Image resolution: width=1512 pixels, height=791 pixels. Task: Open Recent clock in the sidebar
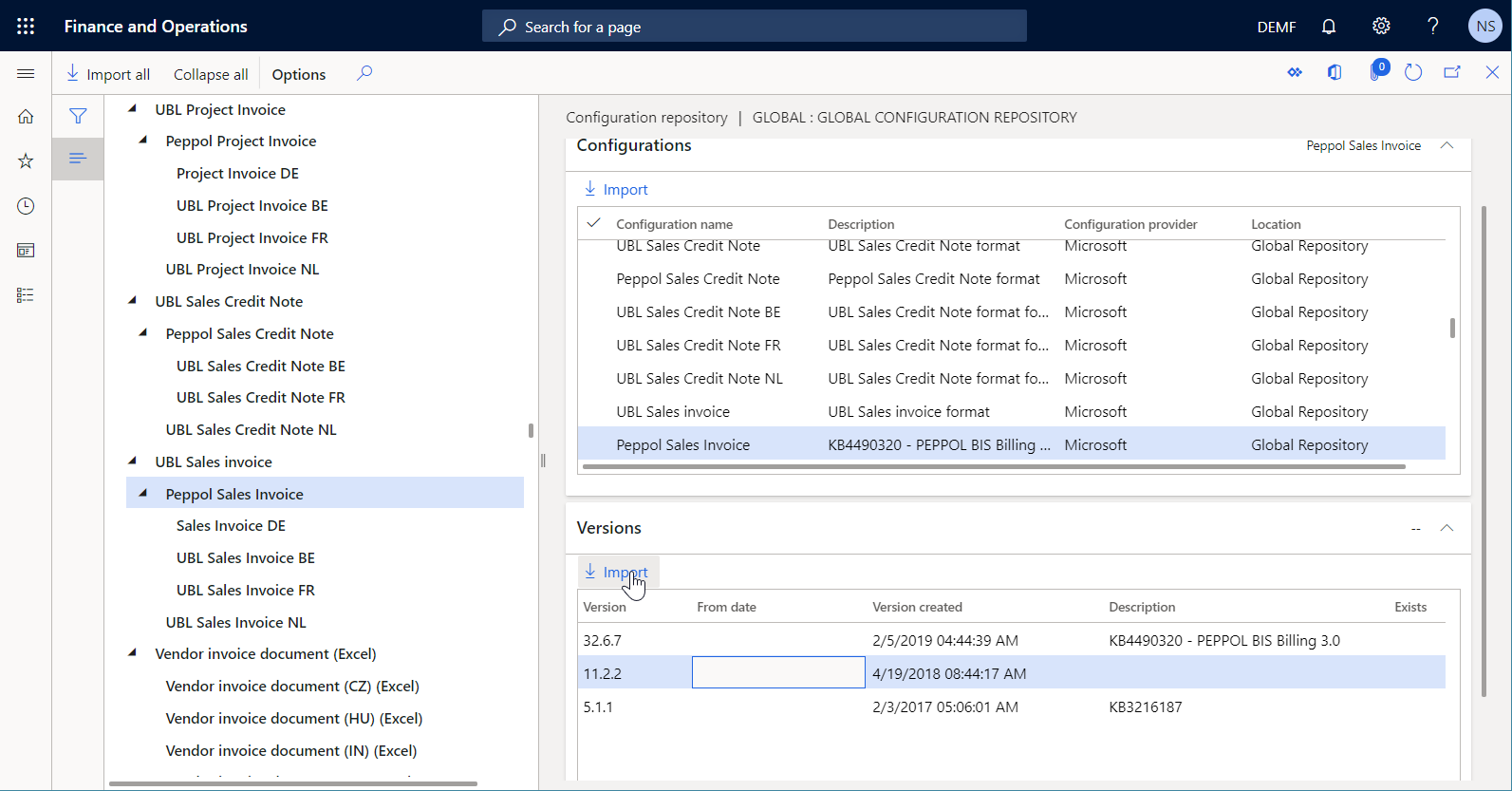point(26,206)
